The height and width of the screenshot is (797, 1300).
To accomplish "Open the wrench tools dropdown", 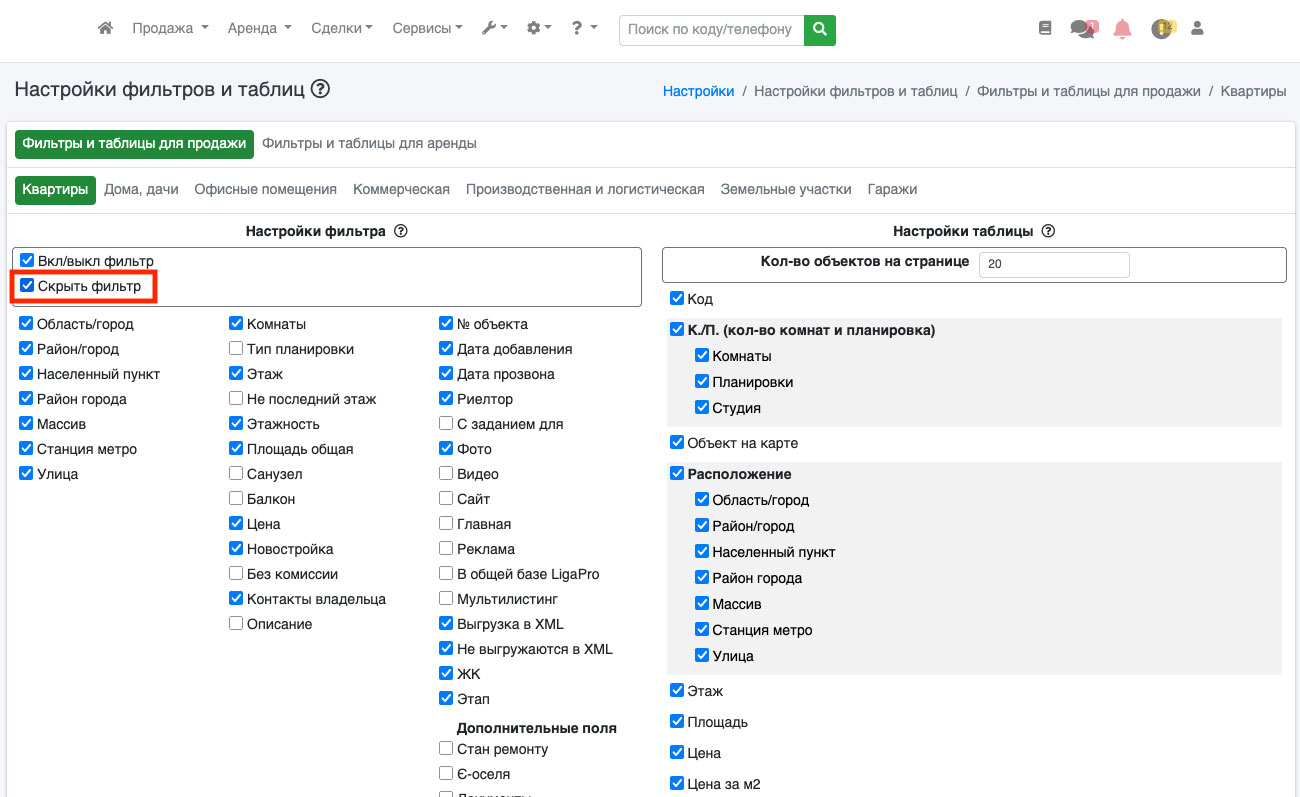I will [x=494, y=29].
